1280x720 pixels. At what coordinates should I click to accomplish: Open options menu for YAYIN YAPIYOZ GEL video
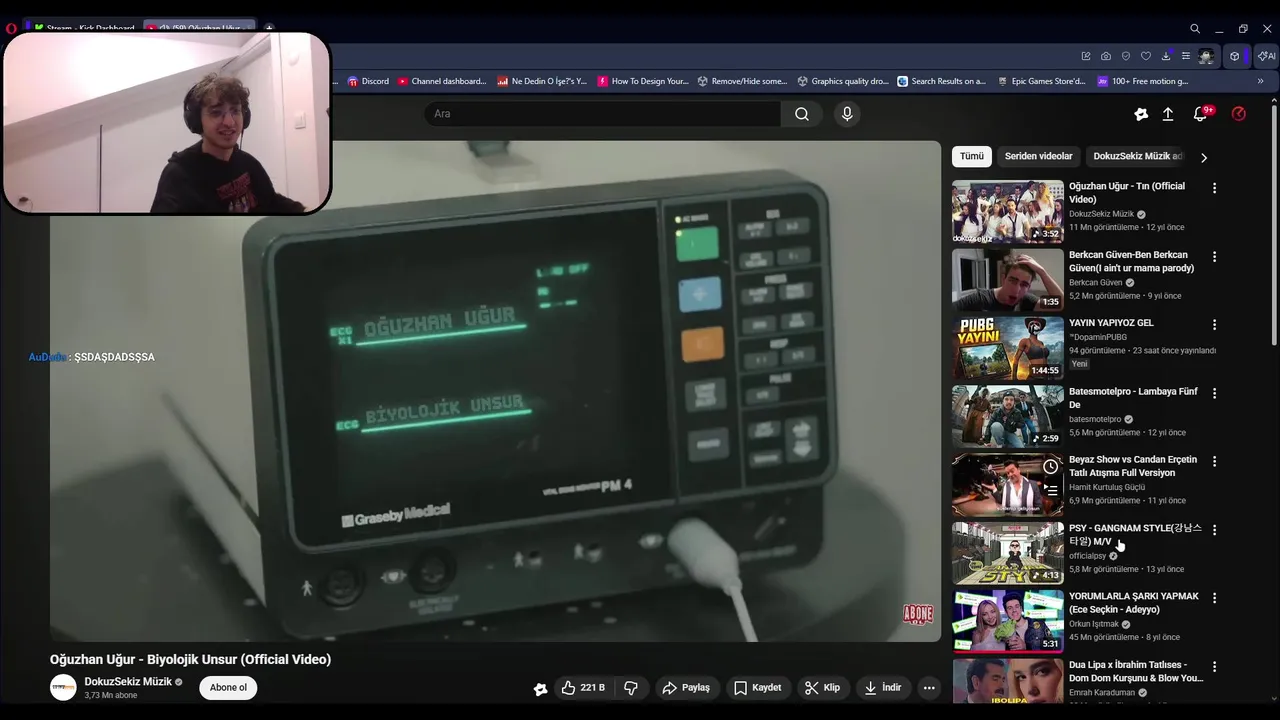tap(1215, 325)
